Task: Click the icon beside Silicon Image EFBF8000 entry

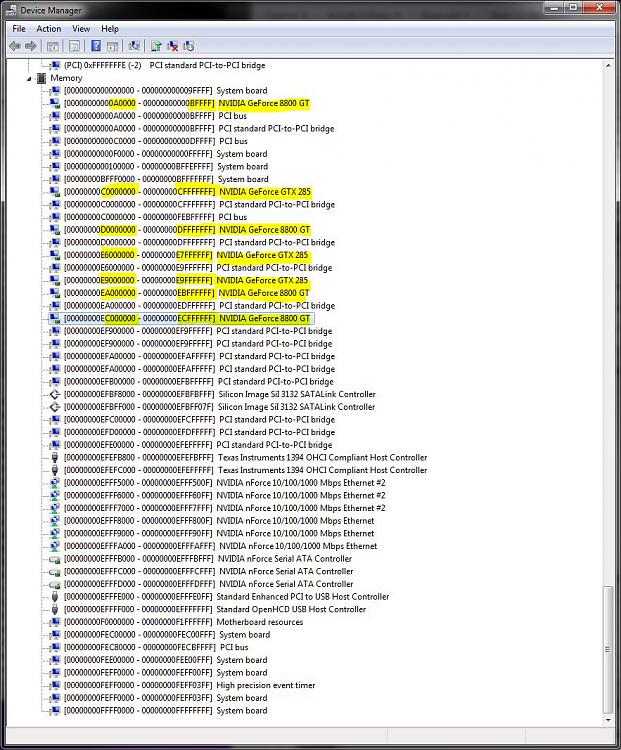Action: 55,394
